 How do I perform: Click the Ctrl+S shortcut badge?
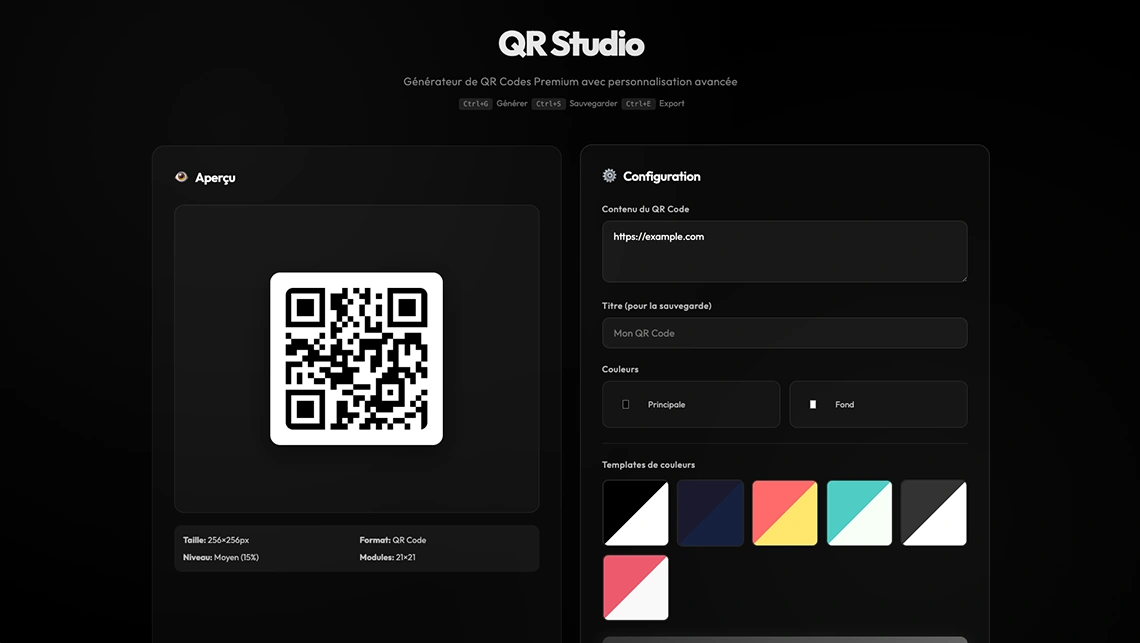(548, 104)
